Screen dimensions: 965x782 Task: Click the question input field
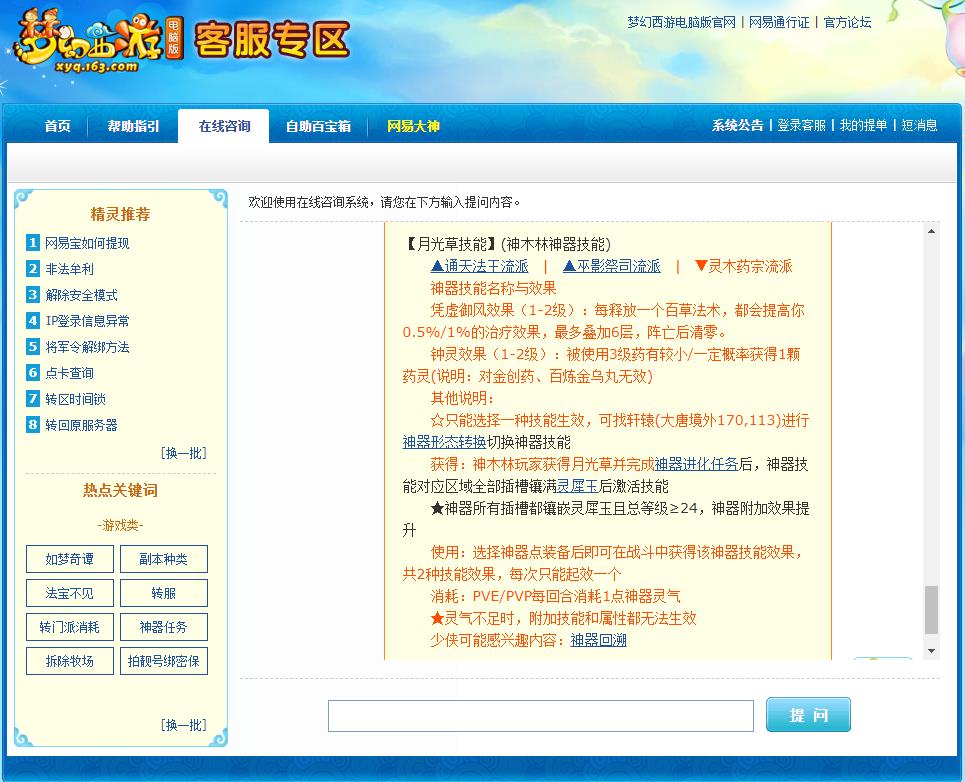[x=542, y=714]
